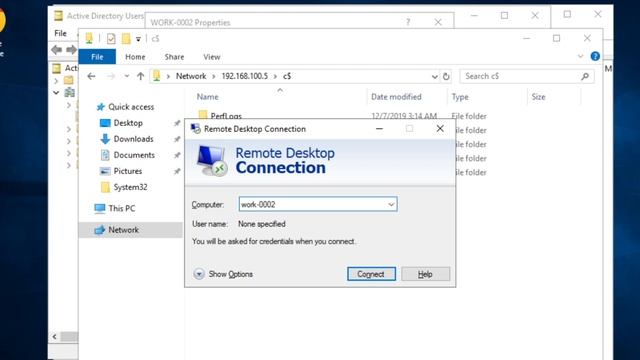Screen dimensions: 640x360
Task: Open the Computer name dropdown arrow
Action: click(x=391, y=204)
